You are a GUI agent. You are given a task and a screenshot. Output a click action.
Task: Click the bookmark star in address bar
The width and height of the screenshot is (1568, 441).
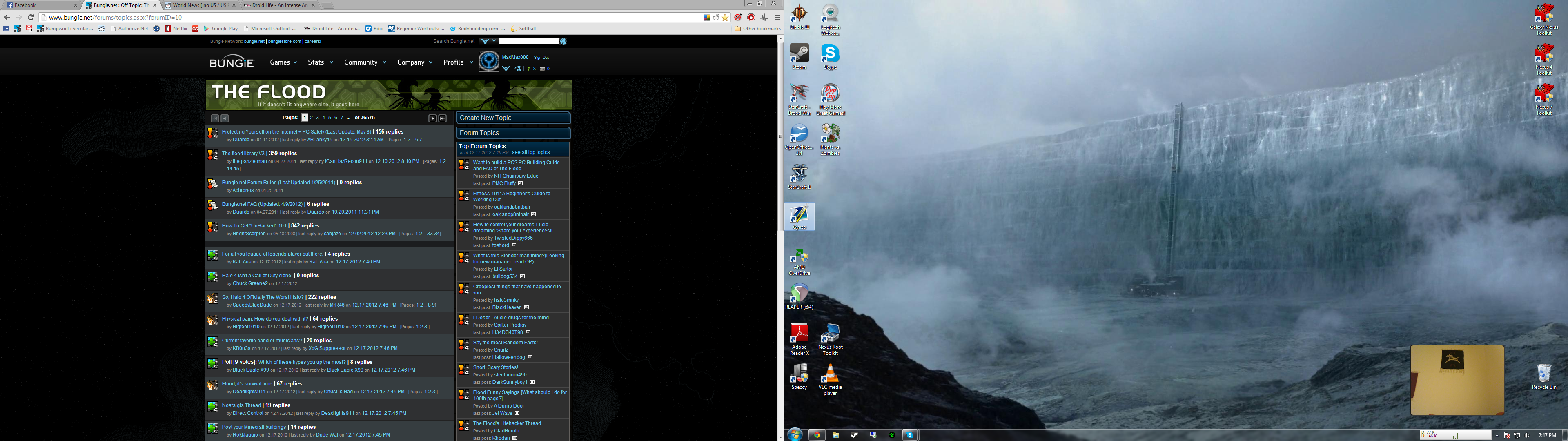pos(725,18)
